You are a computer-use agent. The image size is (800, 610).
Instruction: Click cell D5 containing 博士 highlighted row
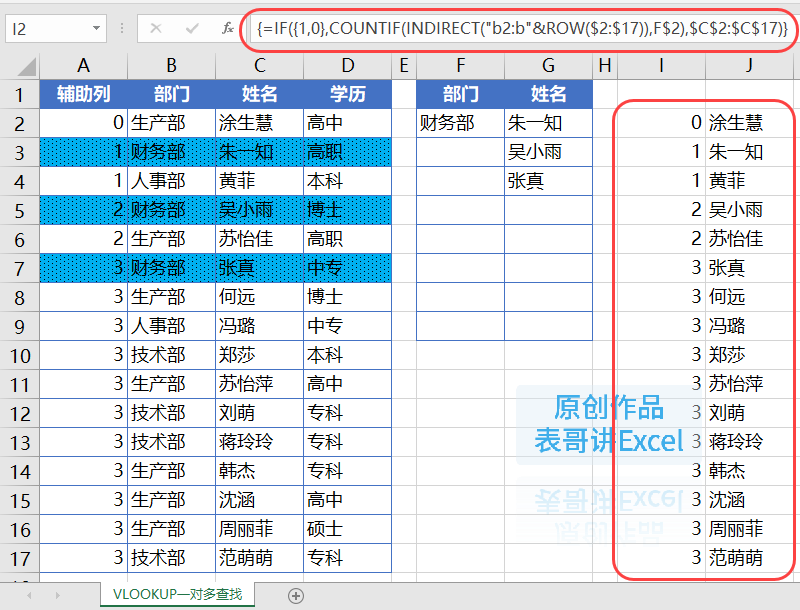point(347,210)
